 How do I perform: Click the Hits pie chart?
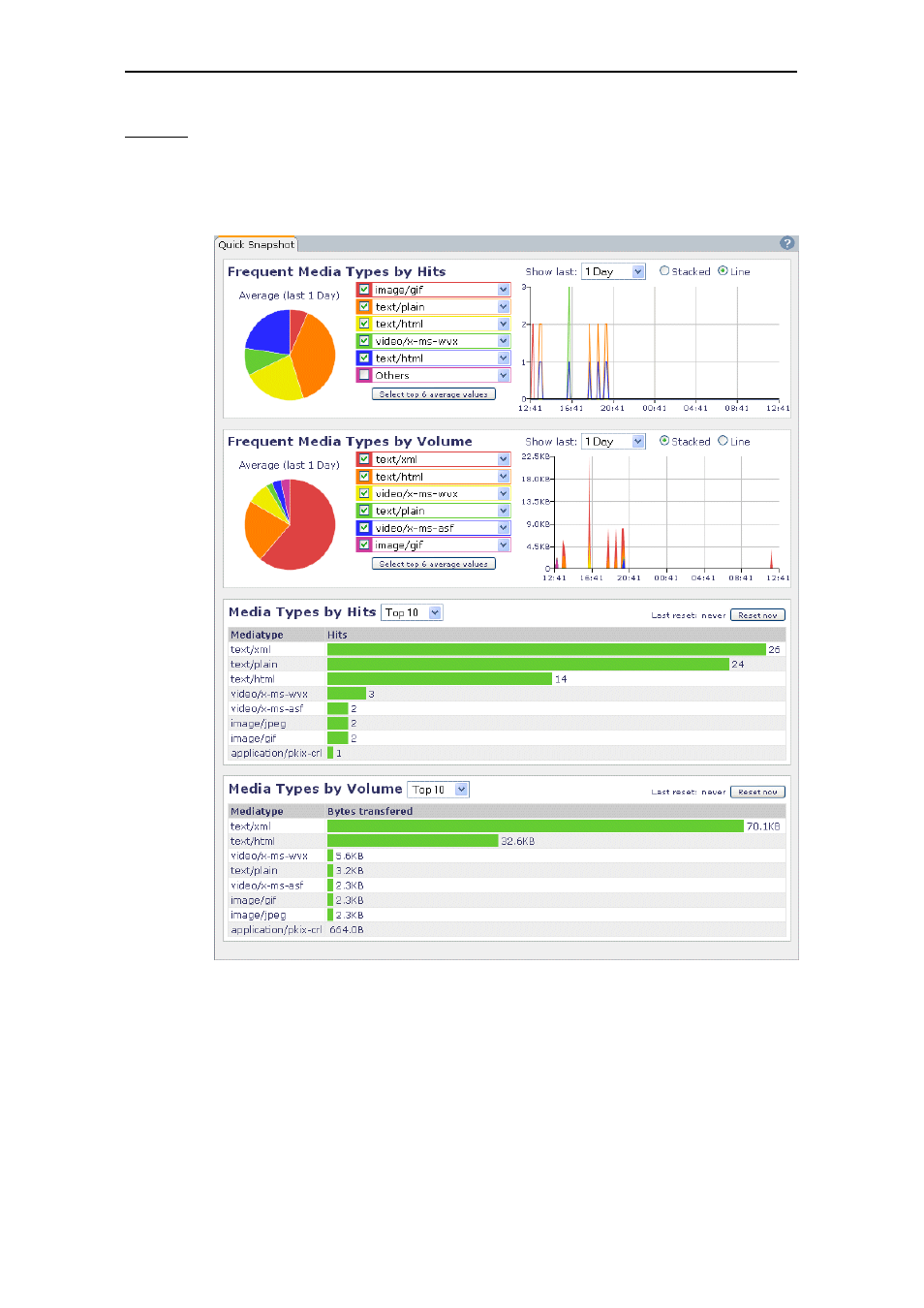click(290, 355)
